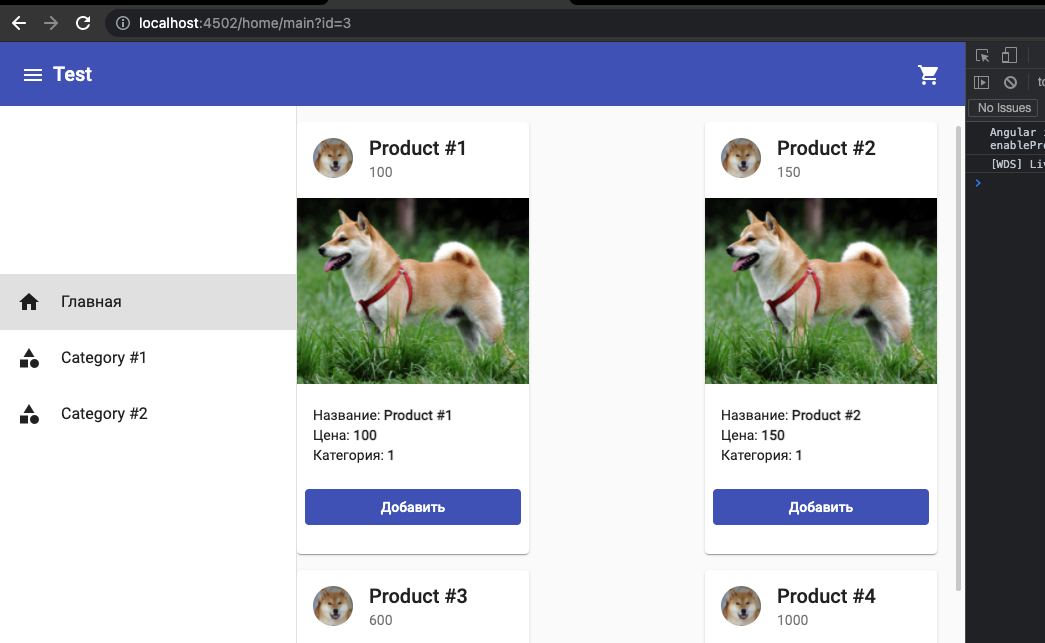The width and height of the screenshot is (1045, 643).
Task: Toggle the DevTools device toolbar icon
Action: point(1009,55)
